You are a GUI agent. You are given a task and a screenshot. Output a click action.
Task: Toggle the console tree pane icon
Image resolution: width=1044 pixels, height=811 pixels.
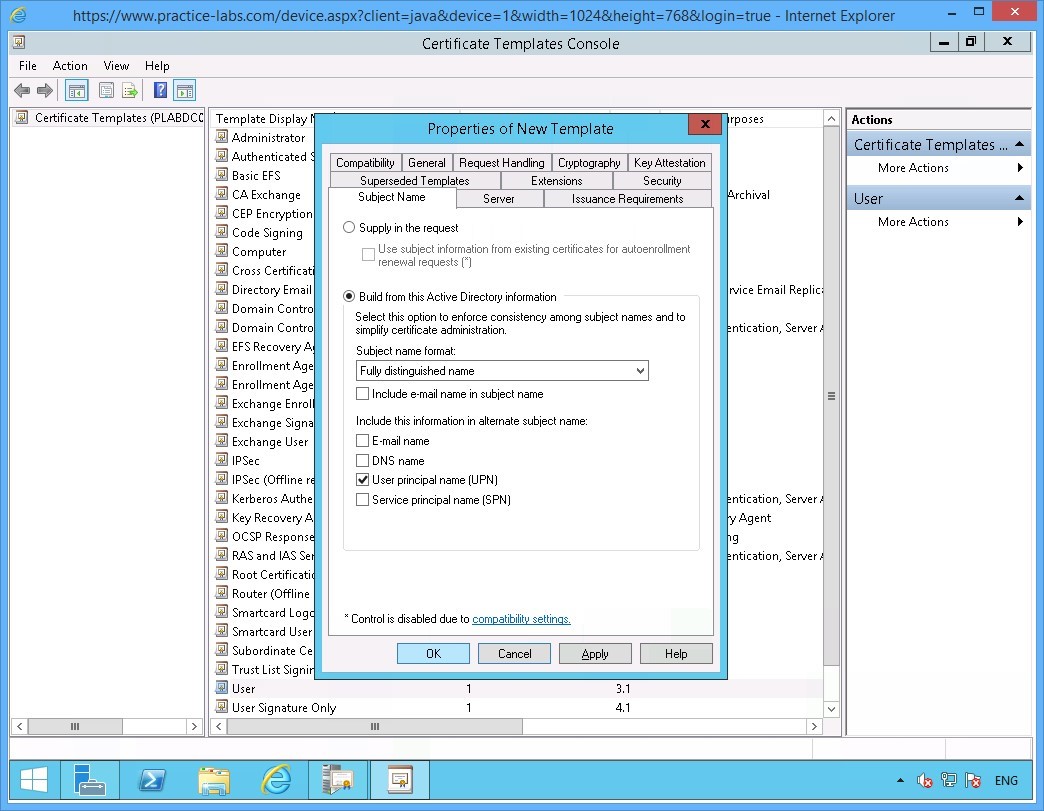76,90
